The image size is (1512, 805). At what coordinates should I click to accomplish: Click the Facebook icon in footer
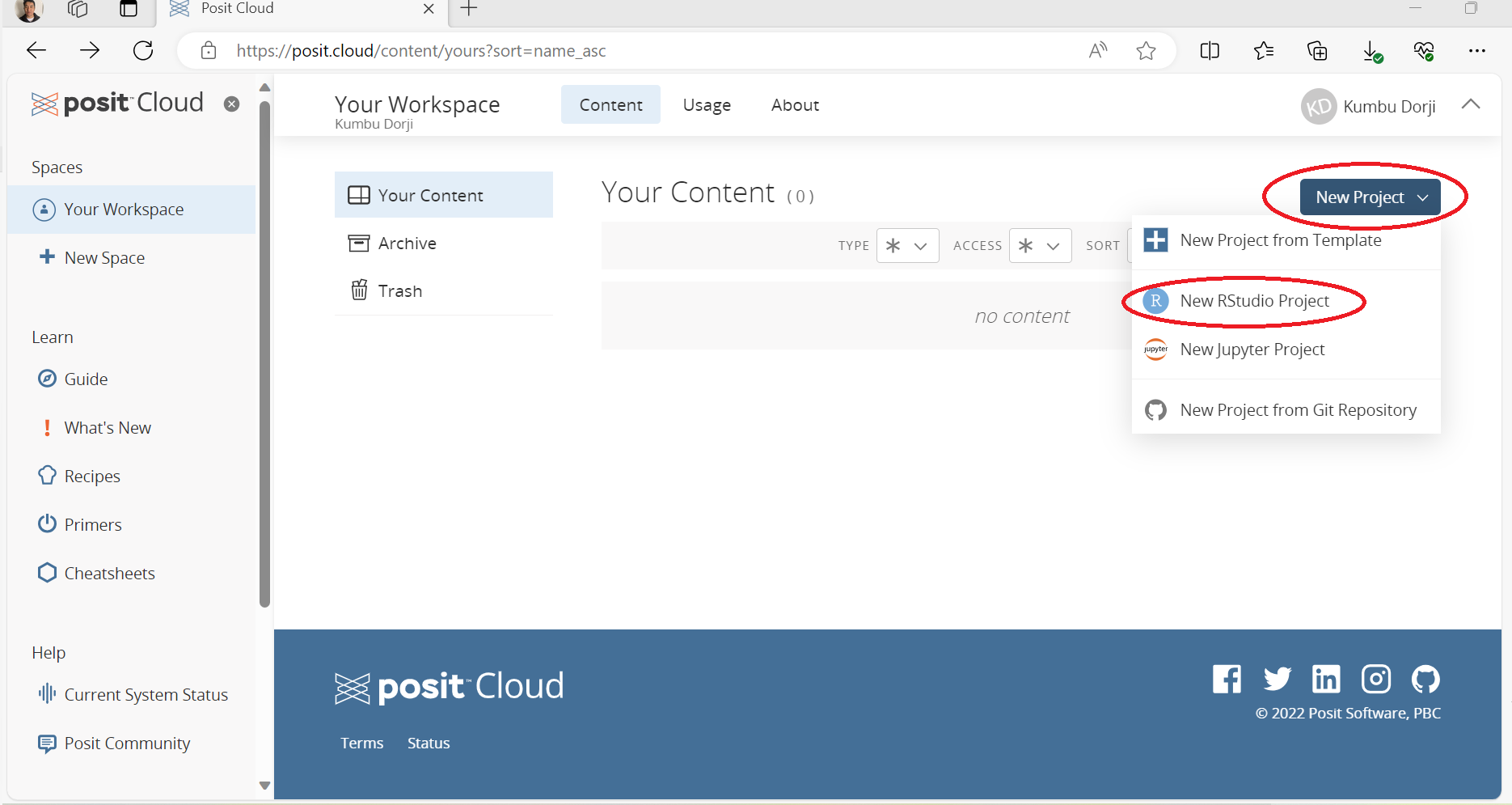[x=1227, y=679]
